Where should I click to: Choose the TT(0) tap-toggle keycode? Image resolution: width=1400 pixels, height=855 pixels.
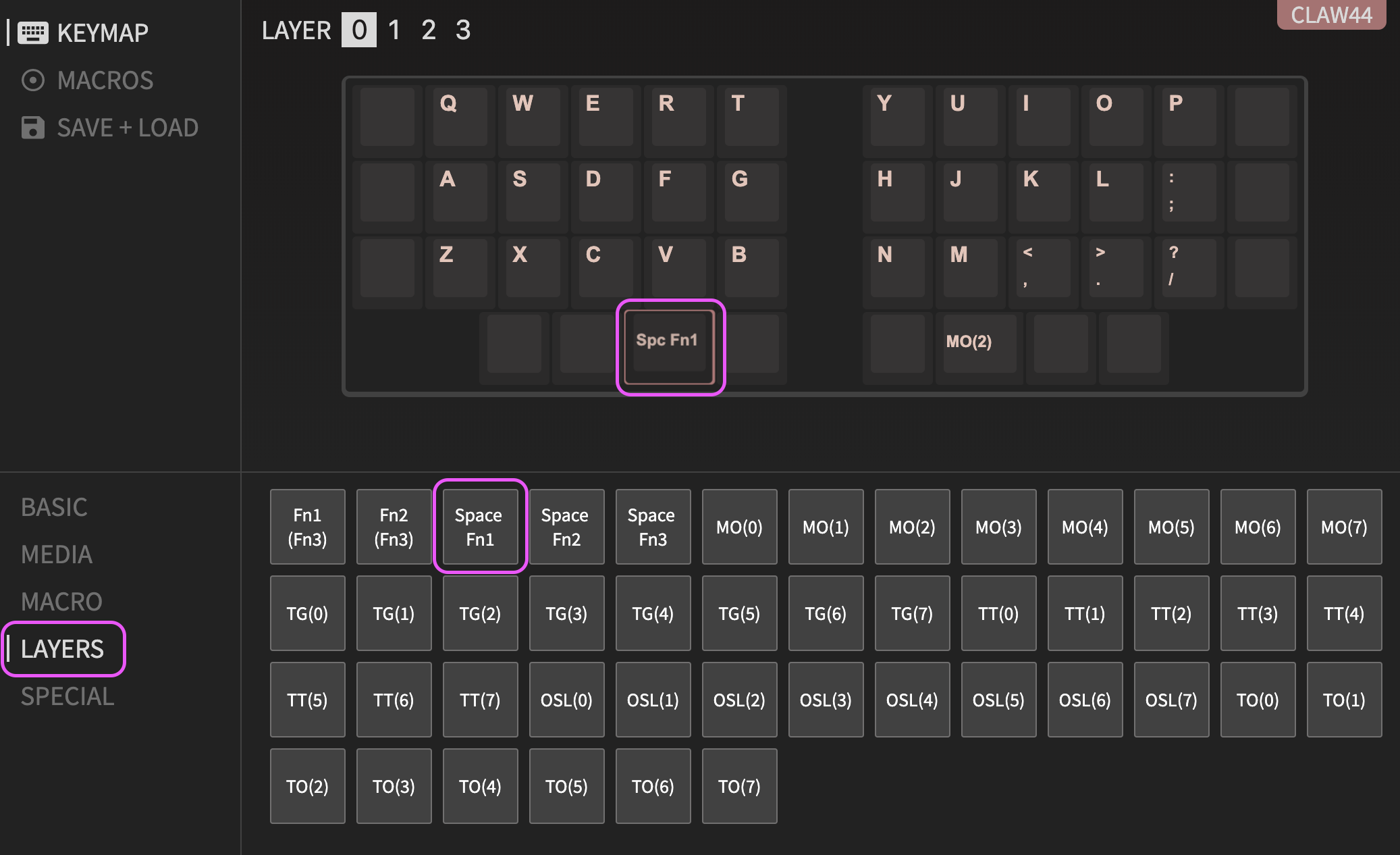tap(998, 613)
